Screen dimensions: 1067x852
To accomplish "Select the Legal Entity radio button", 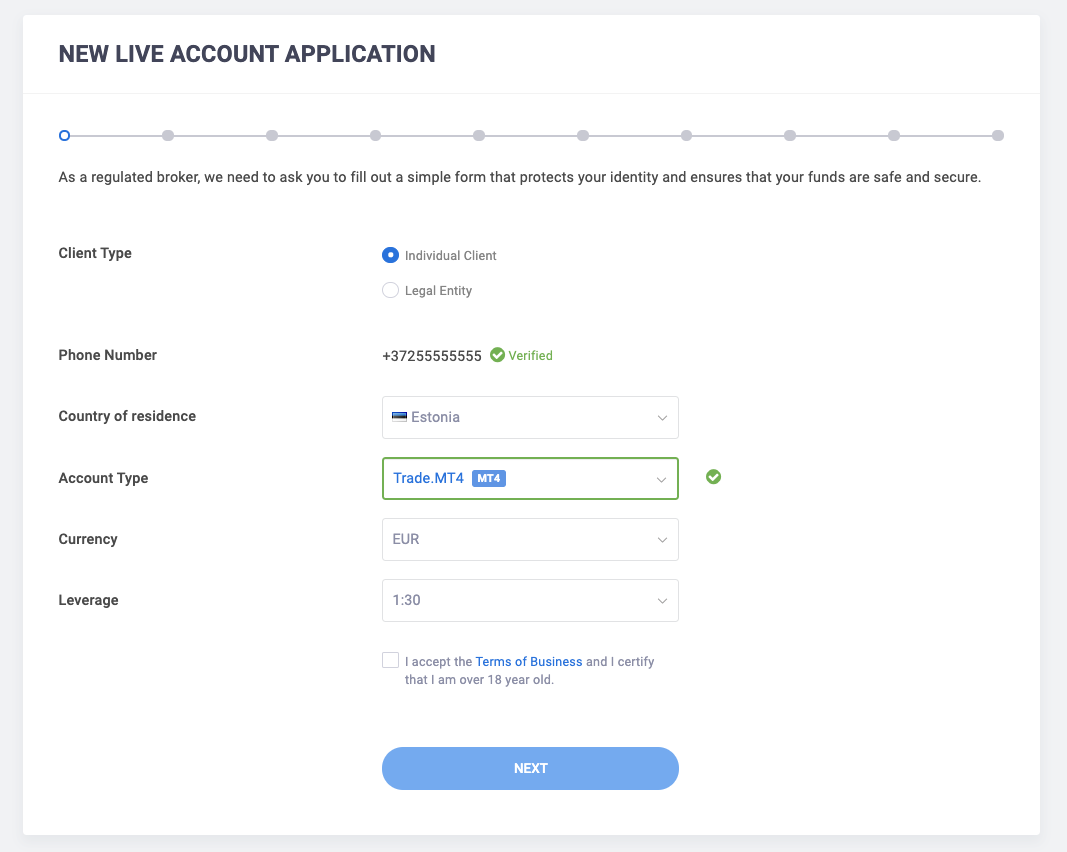I will (390, 290).
